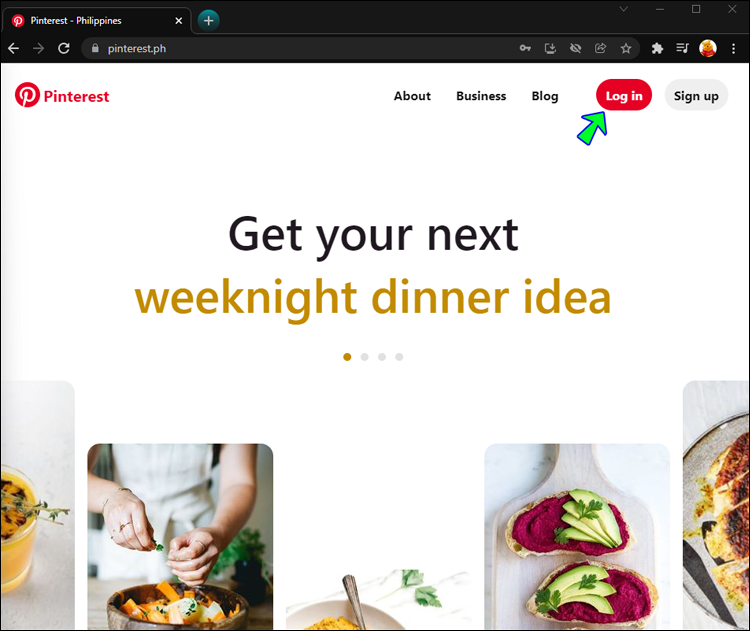Bookmark this page with star icon
750x631 pixels.
[x=626, y=48]
